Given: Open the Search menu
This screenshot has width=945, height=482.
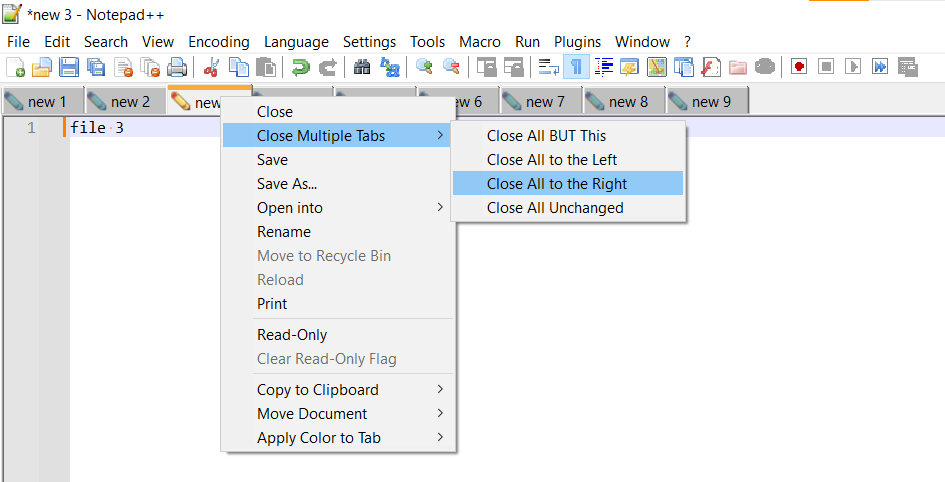Looking at the screenshot, I should coord(106,42).
